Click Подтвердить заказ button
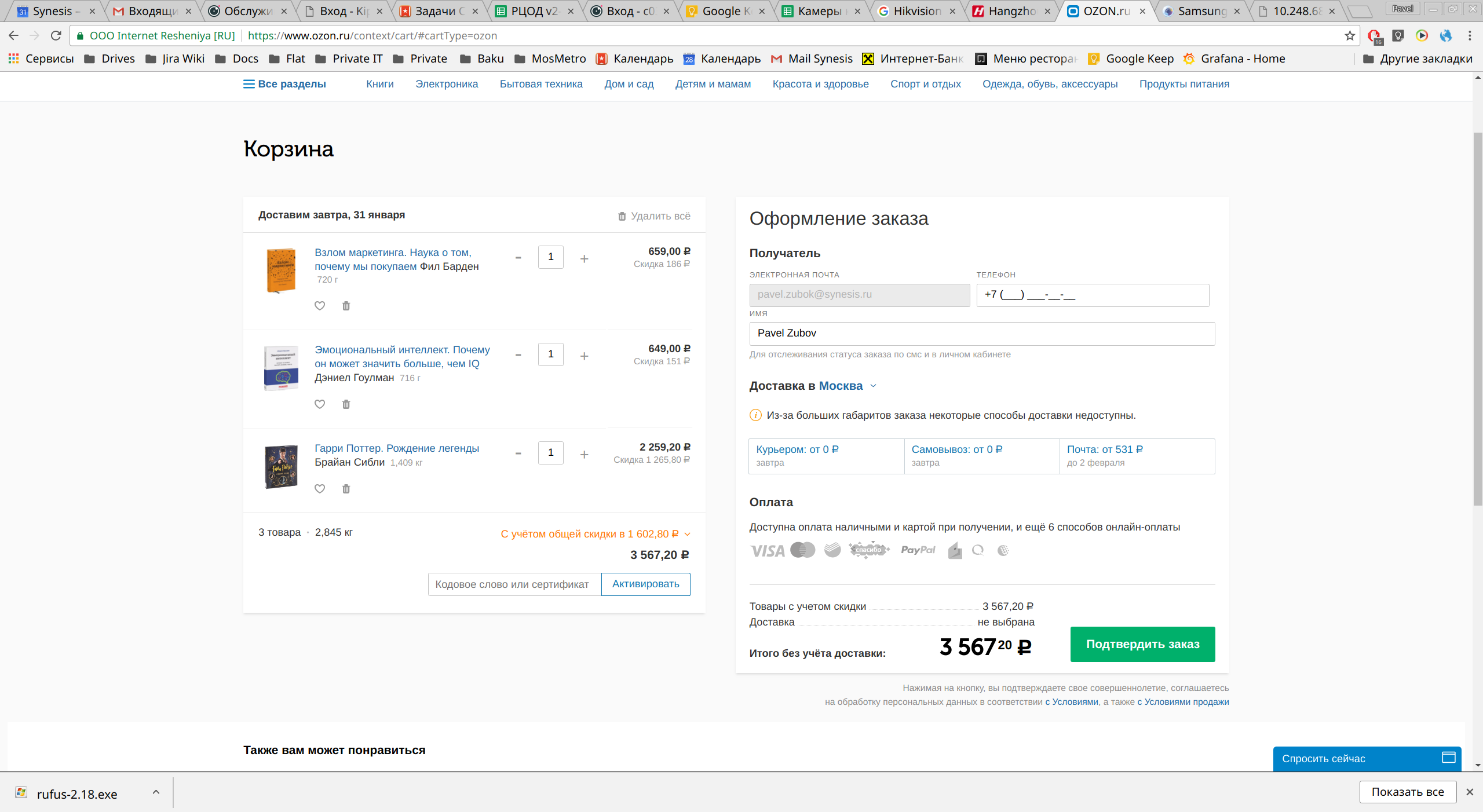 click(x=1142, y=644)
